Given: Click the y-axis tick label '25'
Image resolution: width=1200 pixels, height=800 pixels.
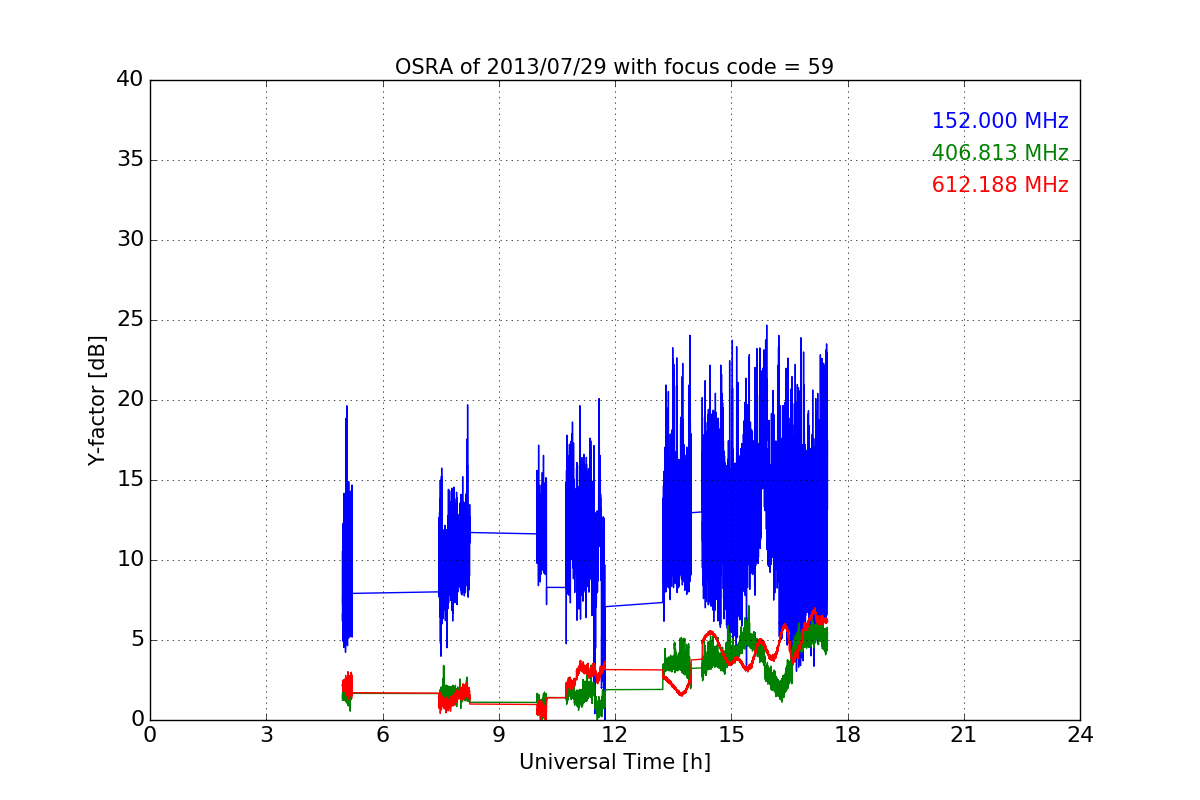Looking at the screenshot, I should (130, 320).
